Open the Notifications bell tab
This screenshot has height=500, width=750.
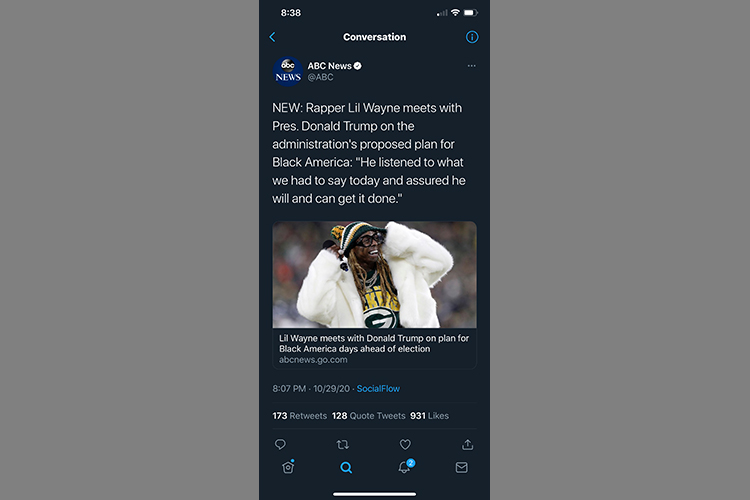pyautogui.click(x=406, y=467)
